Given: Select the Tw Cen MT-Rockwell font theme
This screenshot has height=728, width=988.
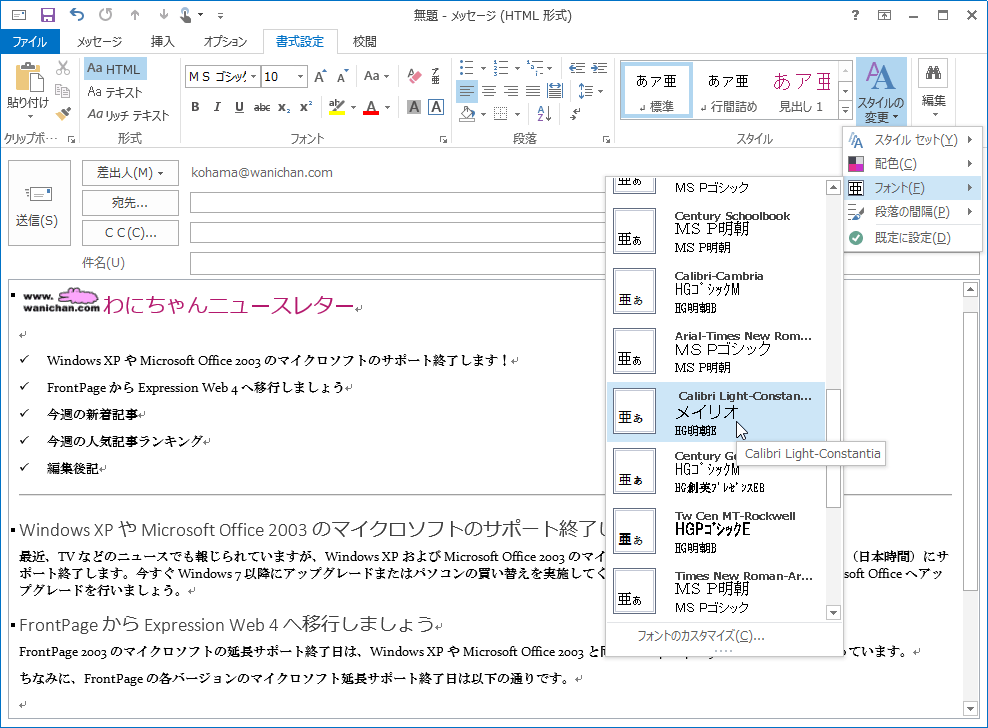Looking at the screenshot, I should 716,532.
